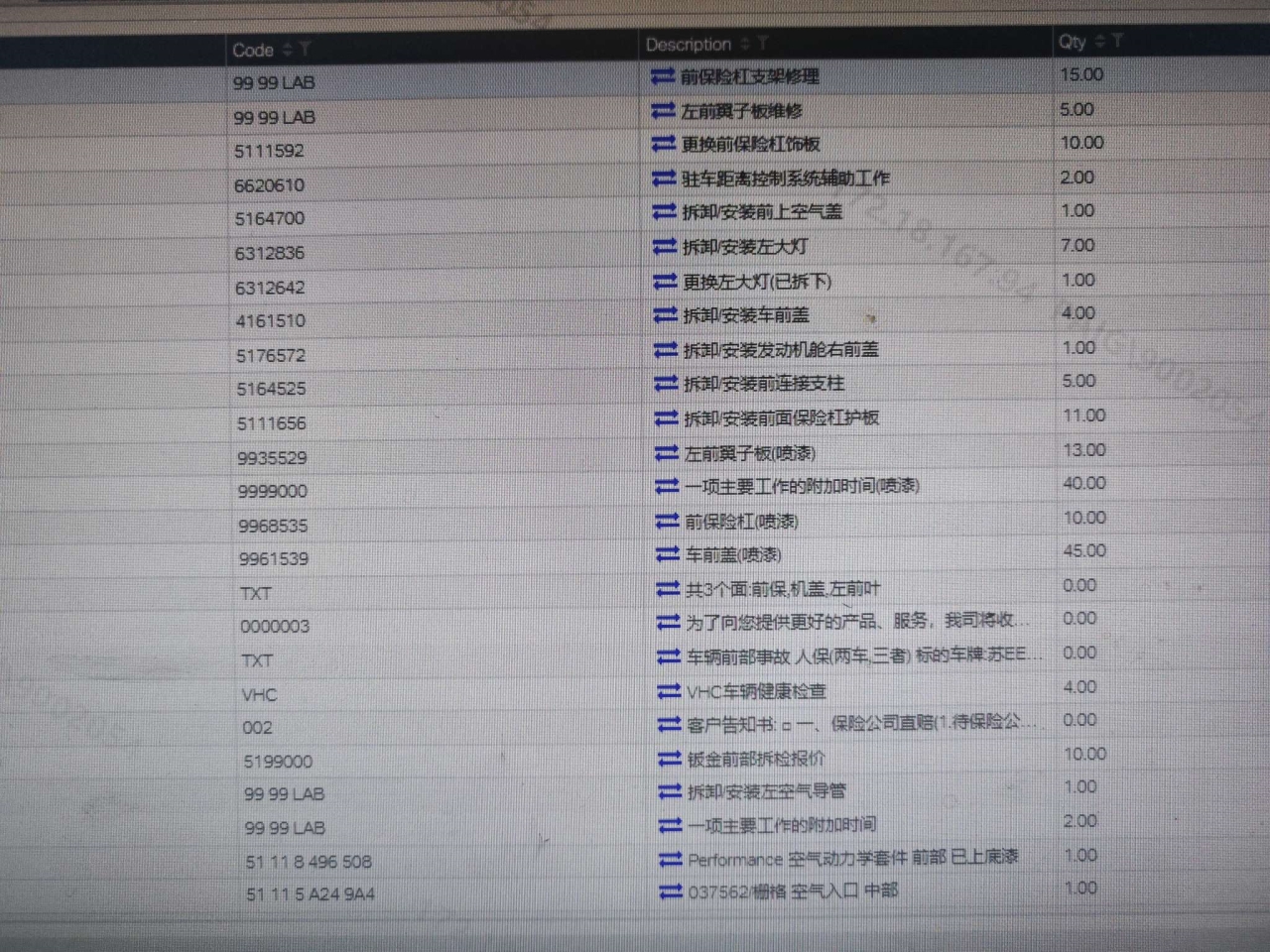The image size is (1270, 952).
Task: Click the swap icon beside 车辆前部事故 人保
Action: [669, 657]
